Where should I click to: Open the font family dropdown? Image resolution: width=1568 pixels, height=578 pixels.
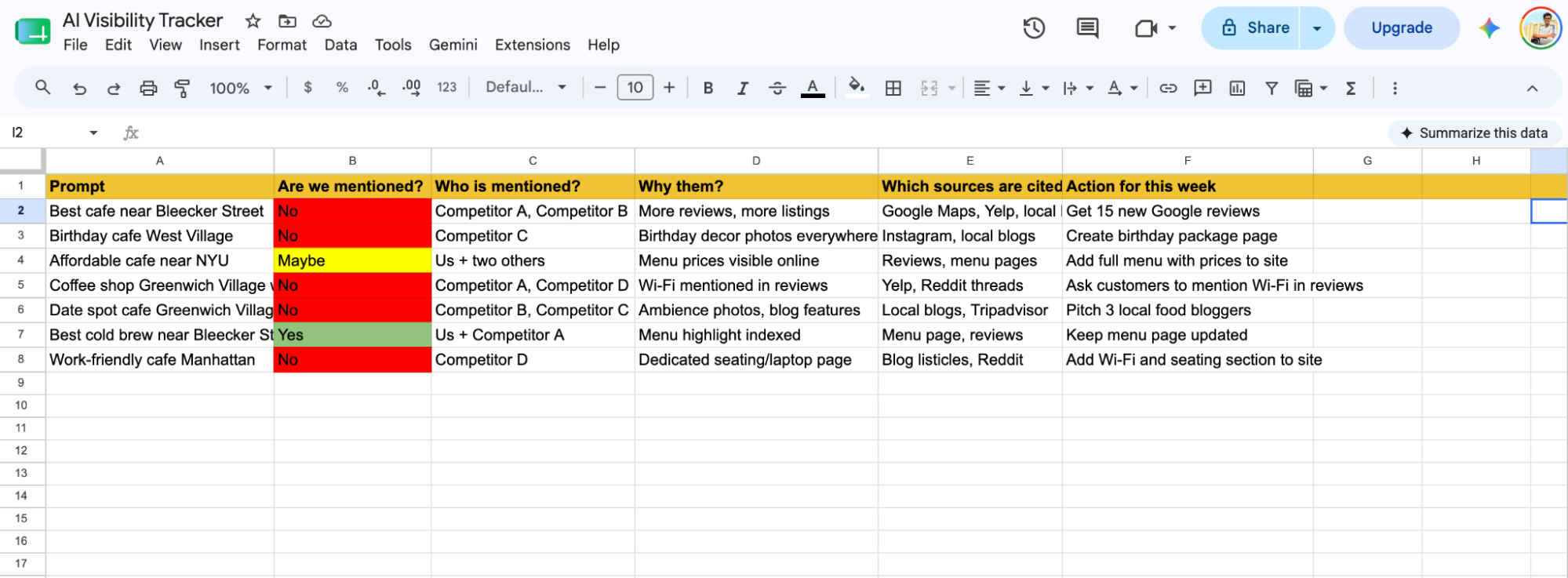coord(526,88)
